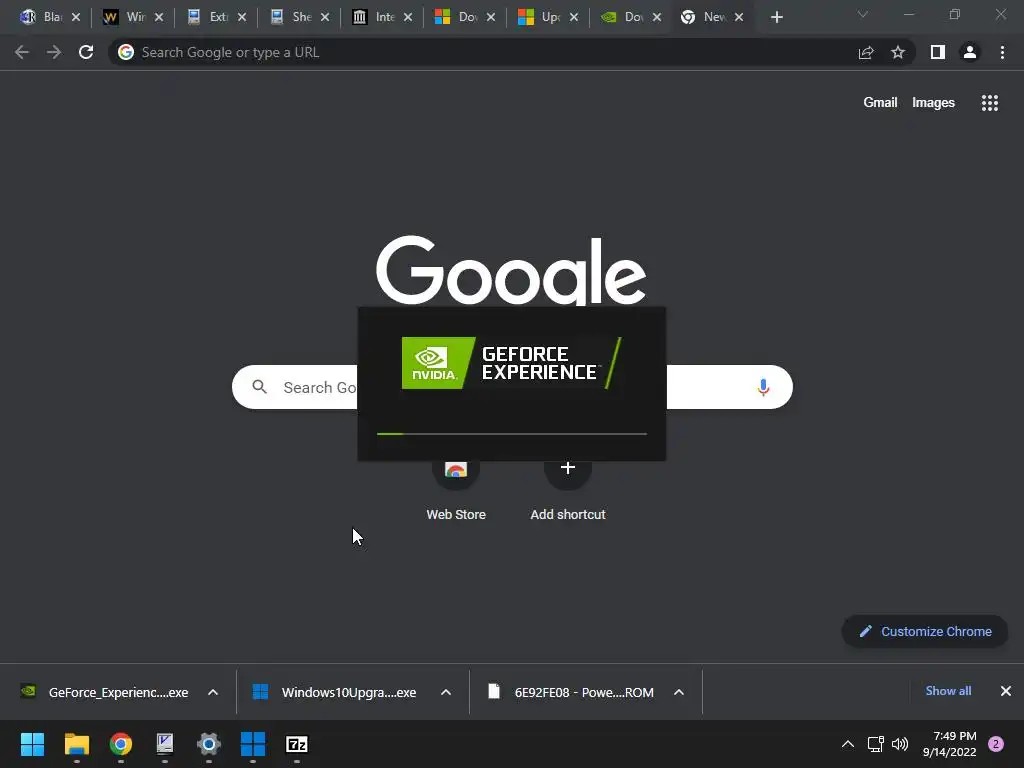1024x768 pixels.
Task: Close the first Microsoft Dow tab
Action: click(491, 17)
